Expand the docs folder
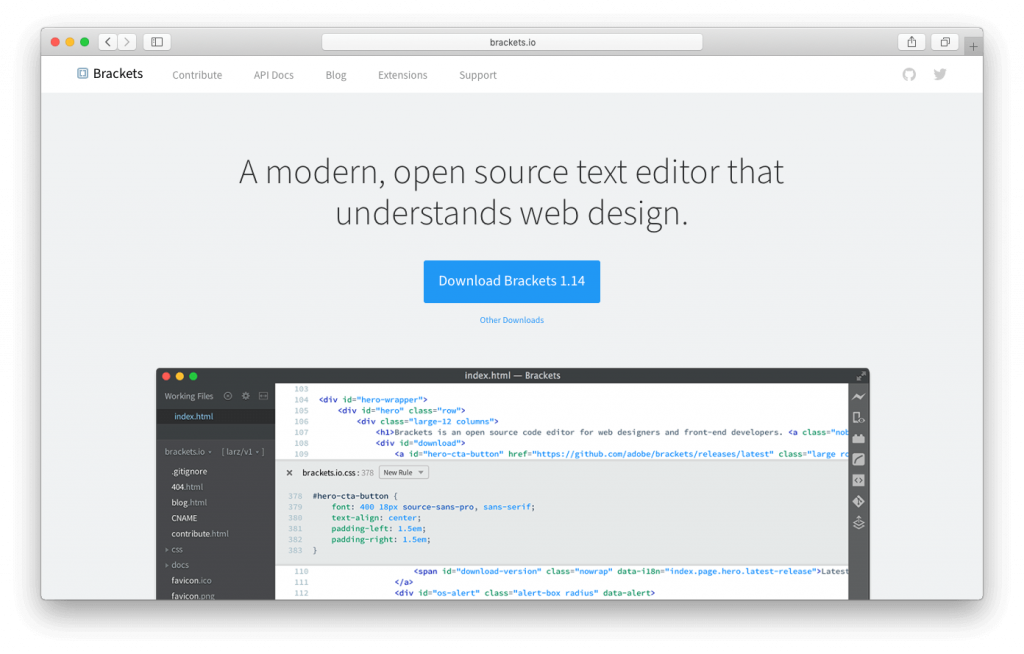Viewport: 1024px width, 654px height. 167,565
